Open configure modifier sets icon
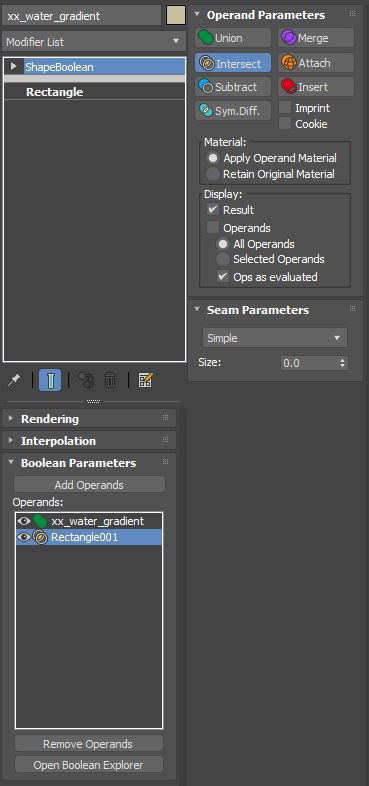The image size is (369, 786). (x=145, y=380)
